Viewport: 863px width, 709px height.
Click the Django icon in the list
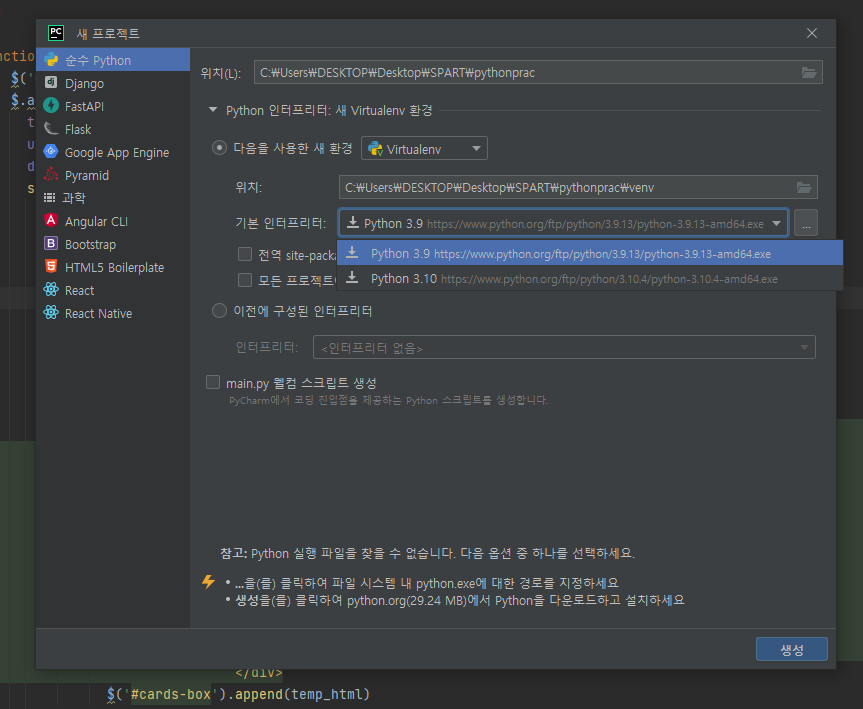point(51,83)
